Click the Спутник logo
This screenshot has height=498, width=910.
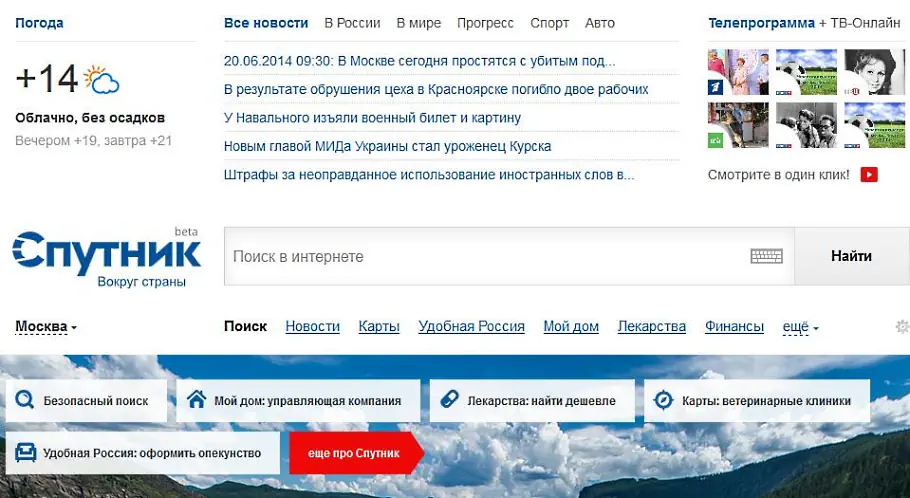coord(106,257)
